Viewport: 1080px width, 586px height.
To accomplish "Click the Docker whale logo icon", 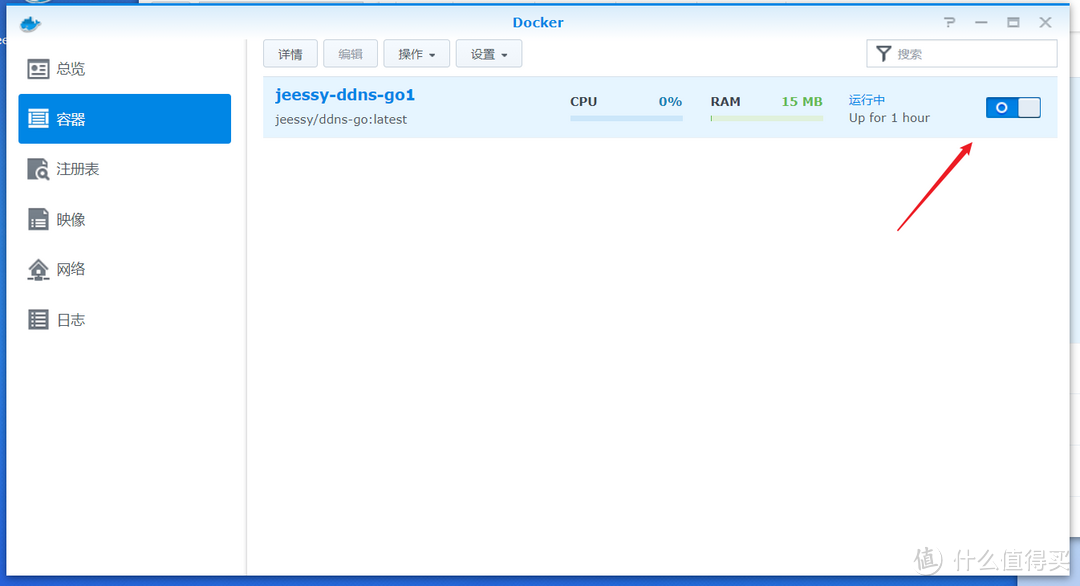I will tap(30, 25).
